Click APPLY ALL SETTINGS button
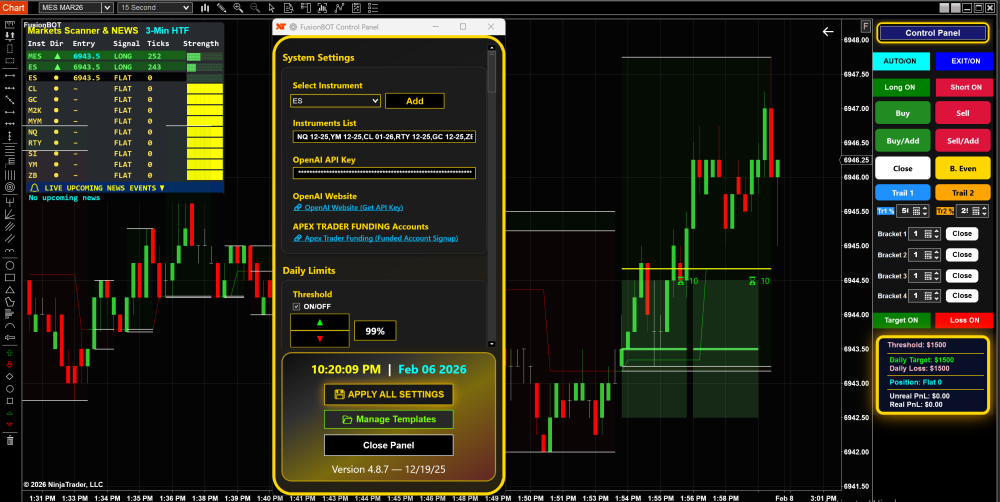This screenshot has width=1000, height=502. (x=388, y=394)
